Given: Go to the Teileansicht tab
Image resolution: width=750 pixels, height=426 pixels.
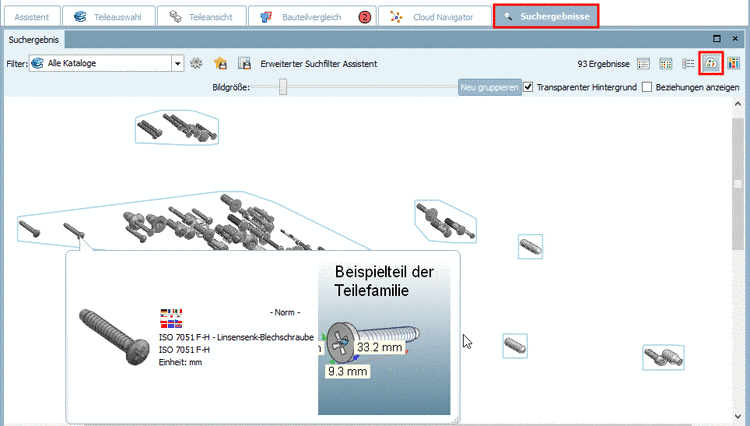Looking at the screenshot, I should (x=201, y=17).
